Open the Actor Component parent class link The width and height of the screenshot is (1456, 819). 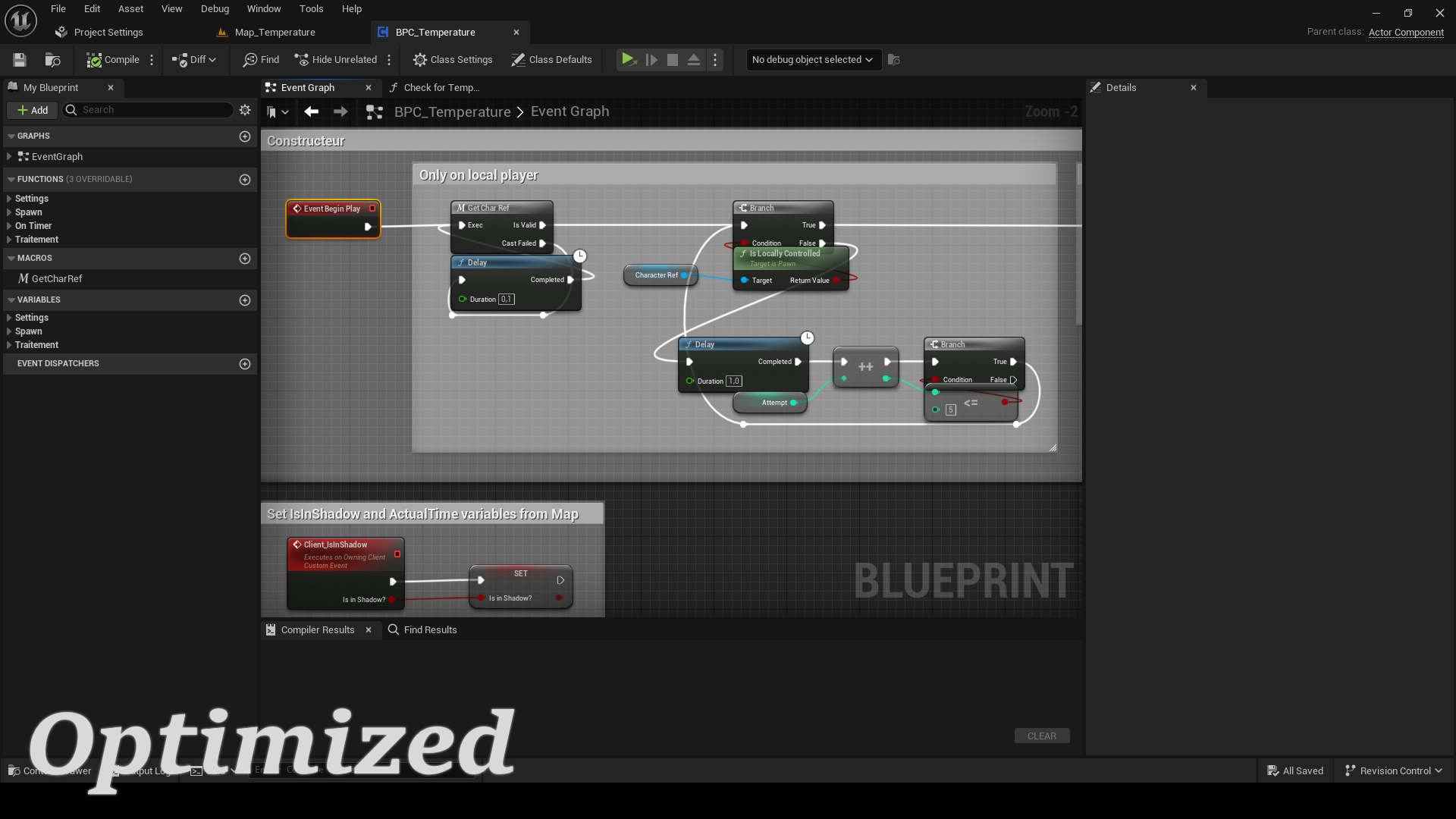(1405, 33)
